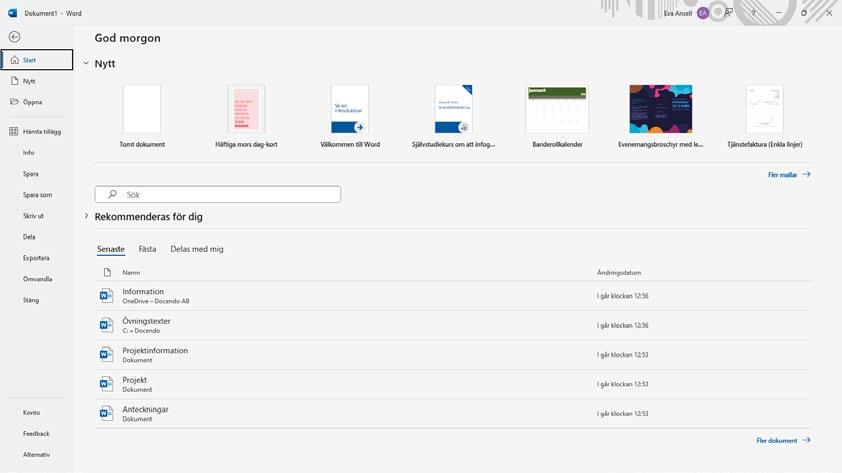Screen dimensions: 842x473
Task: Expand Rekommenderas för dig section
Action: coord(86,216)
